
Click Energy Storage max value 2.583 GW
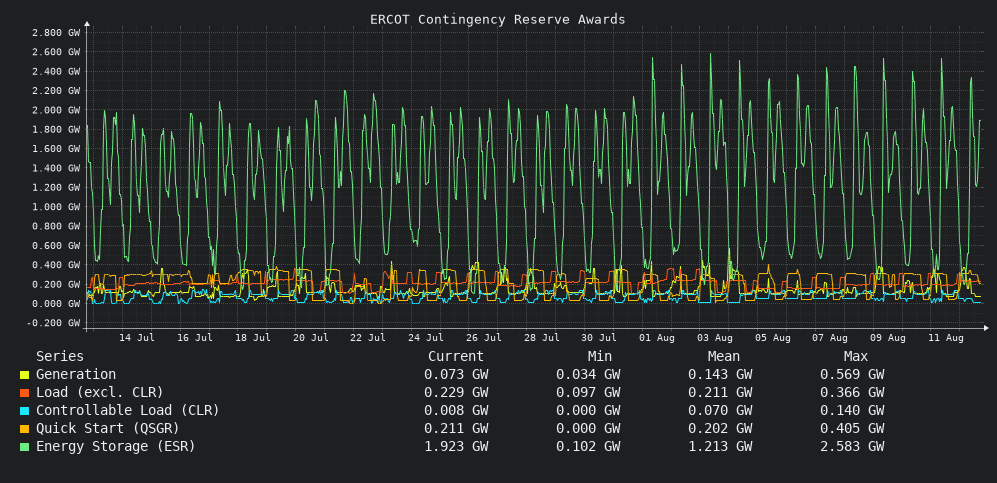(852, 447)
